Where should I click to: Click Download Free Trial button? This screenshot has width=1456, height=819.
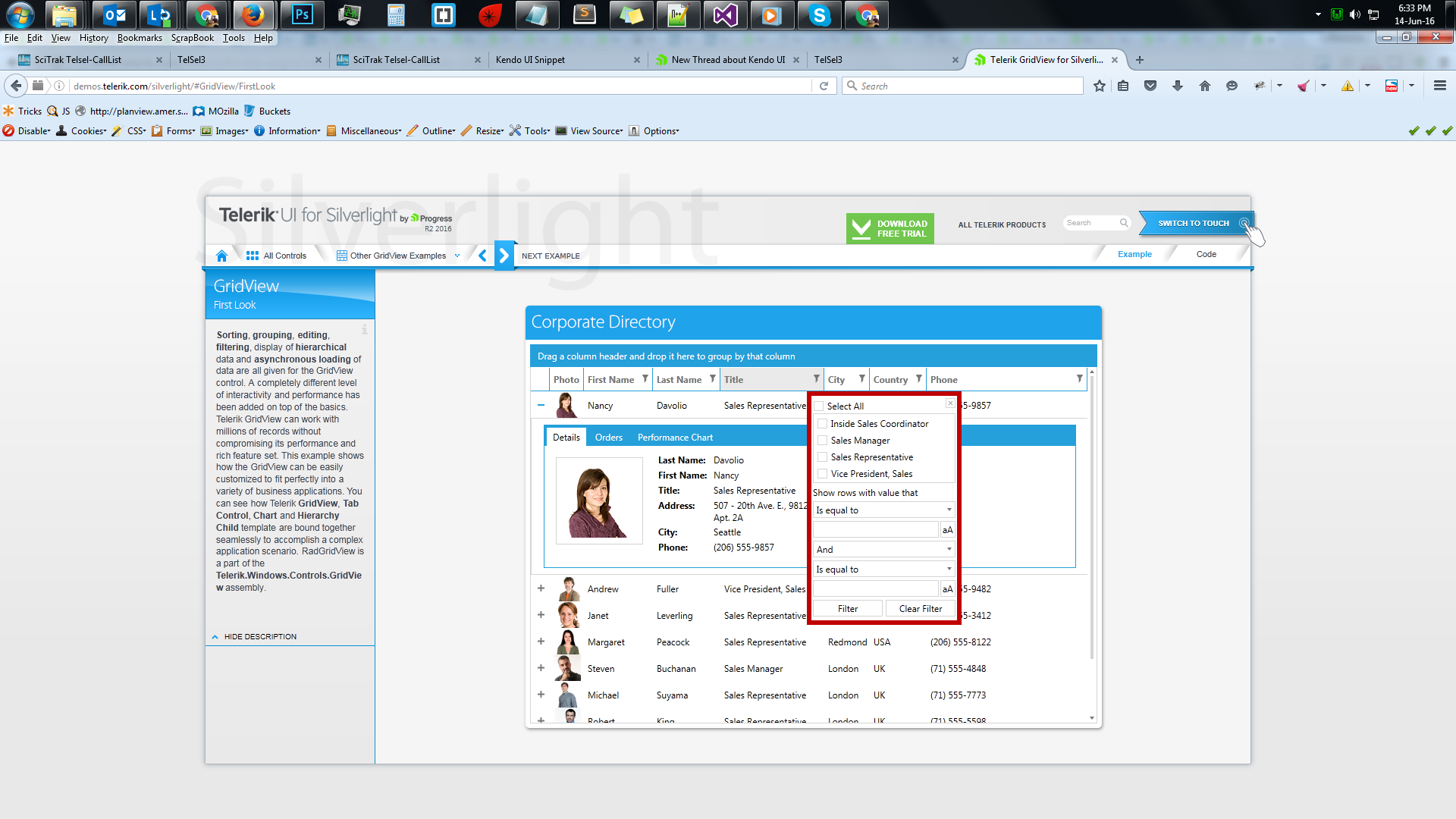890,228
